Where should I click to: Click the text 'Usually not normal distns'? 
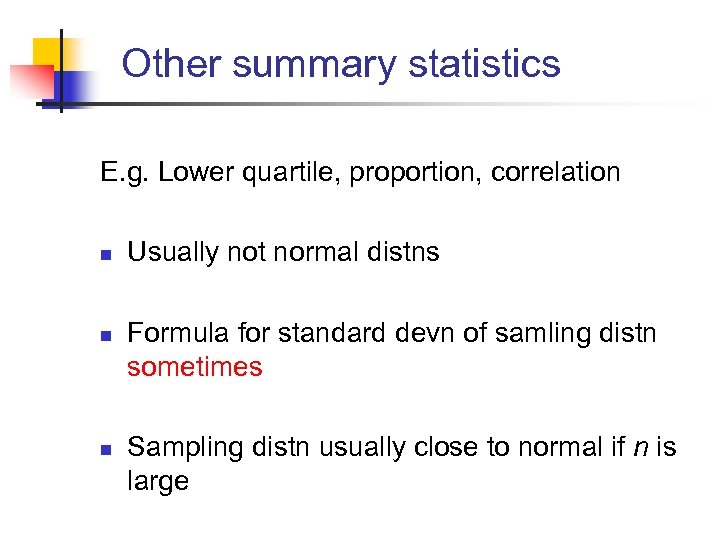(283, 252)
